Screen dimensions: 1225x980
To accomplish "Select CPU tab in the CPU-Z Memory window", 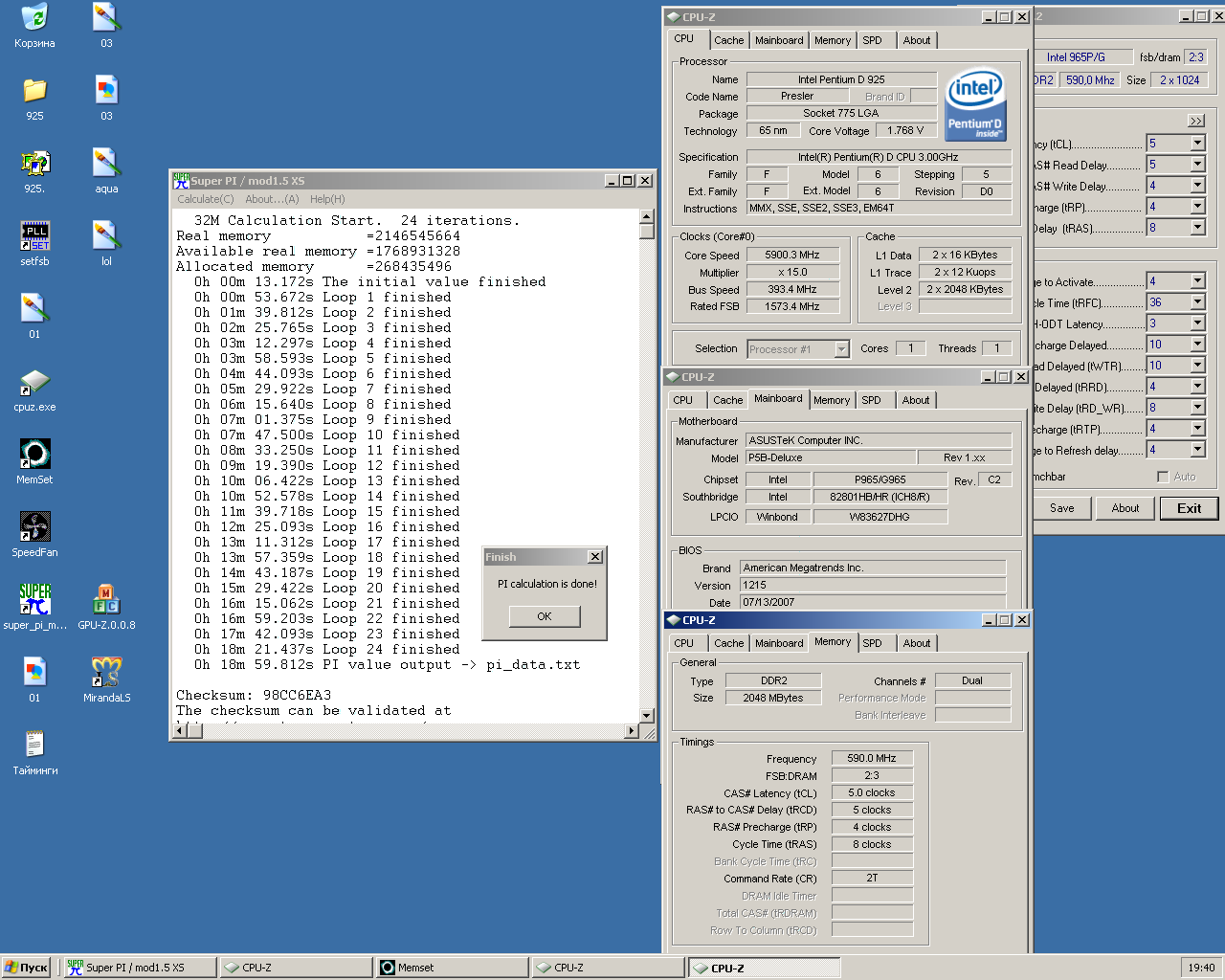I will 683,643.
